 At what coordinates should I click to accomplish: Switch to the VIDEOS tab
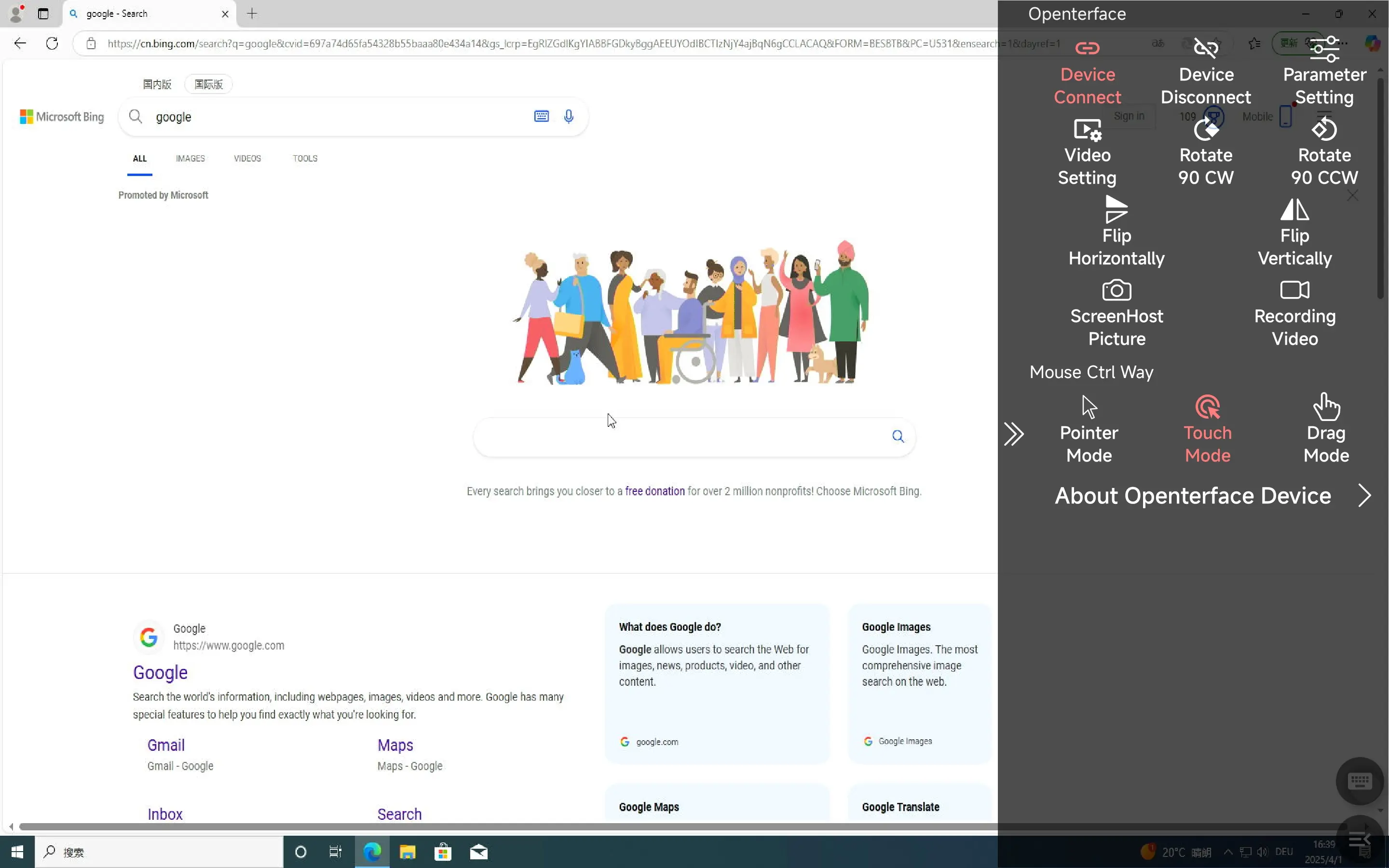tap(247, 159)
